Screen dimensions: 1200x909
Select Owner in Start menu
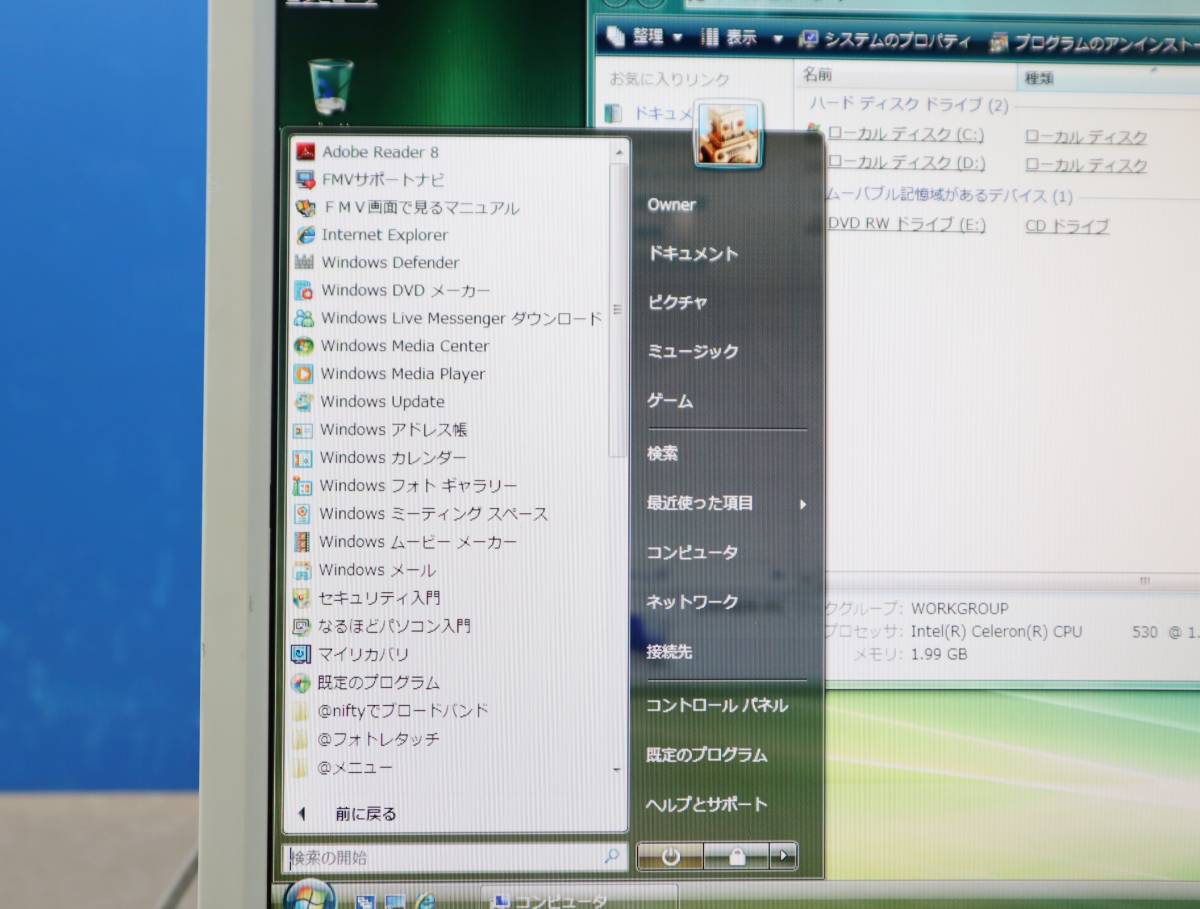coord(671,205)
